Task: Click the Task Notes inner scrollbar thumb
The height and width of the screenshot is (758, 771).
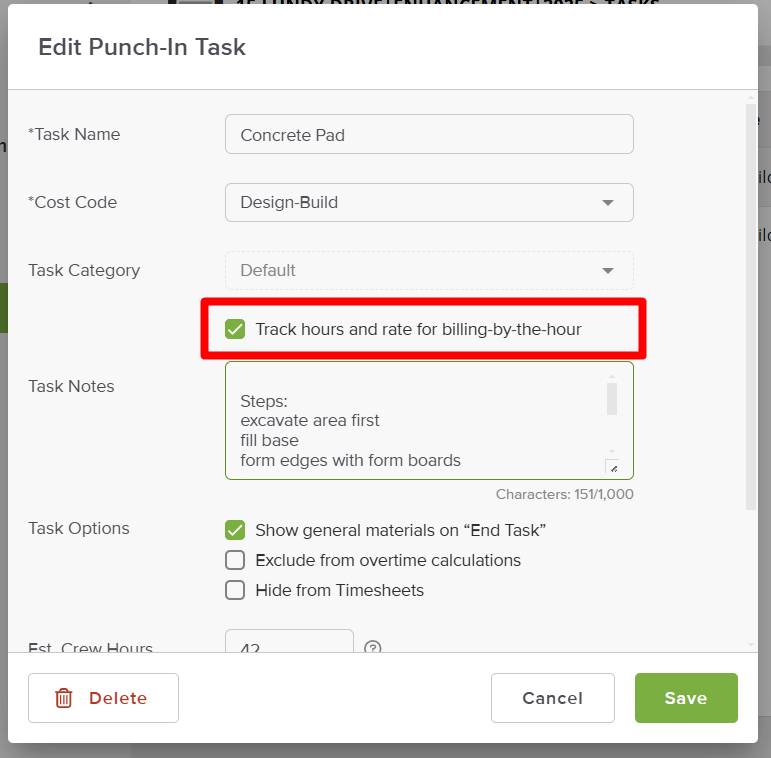Action: point(612,399)
